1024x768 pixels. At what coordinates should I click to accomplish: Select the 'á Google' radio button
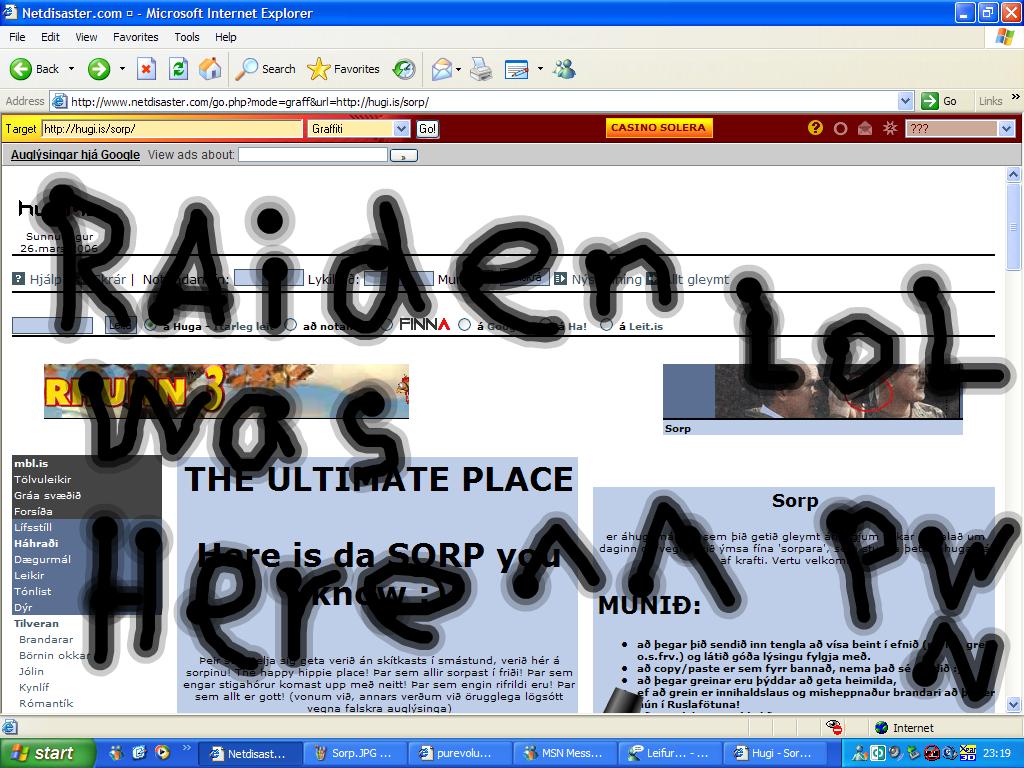click(x=464, y=325)
